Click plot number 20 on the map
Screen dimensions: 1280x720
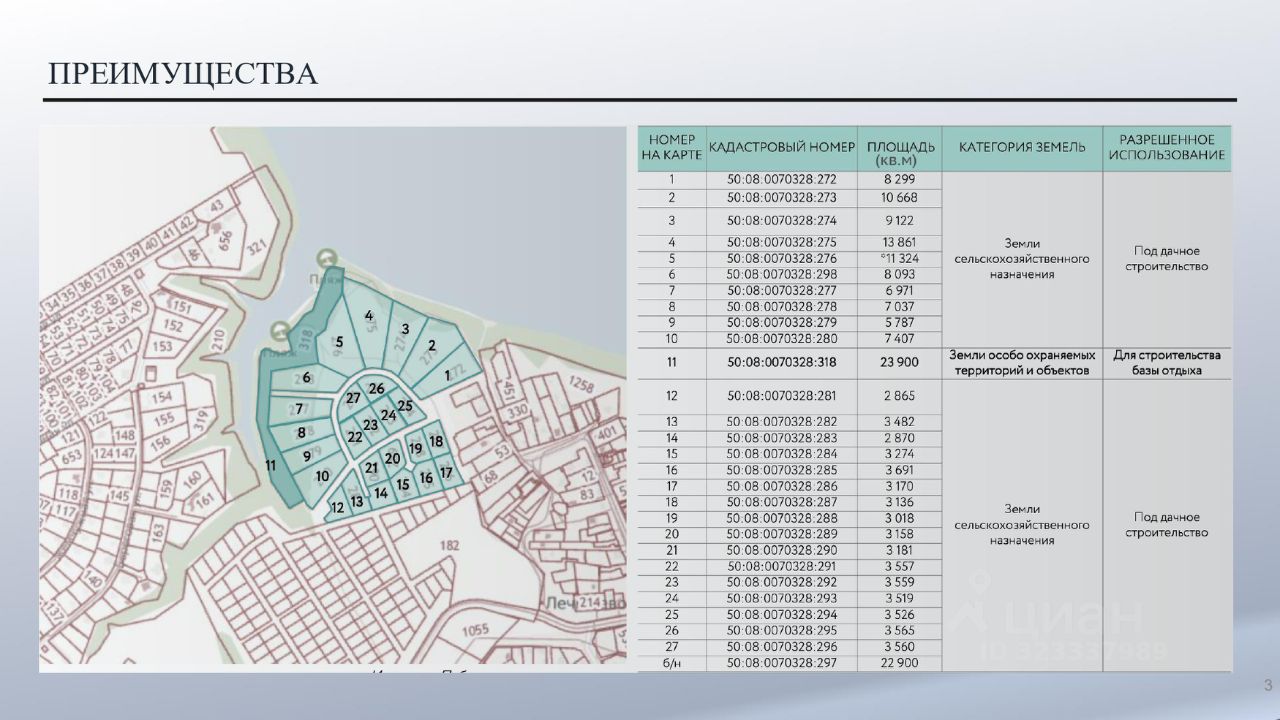point(393,459)
